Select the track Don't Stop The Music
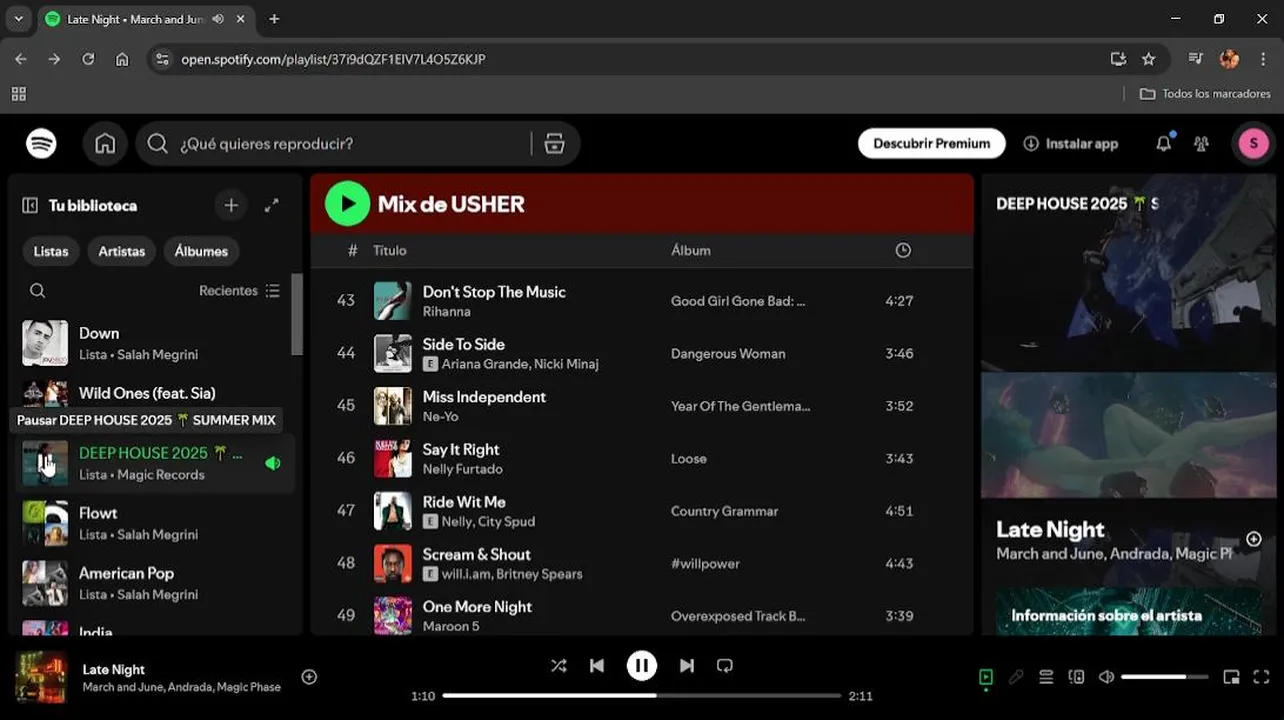 494,292
